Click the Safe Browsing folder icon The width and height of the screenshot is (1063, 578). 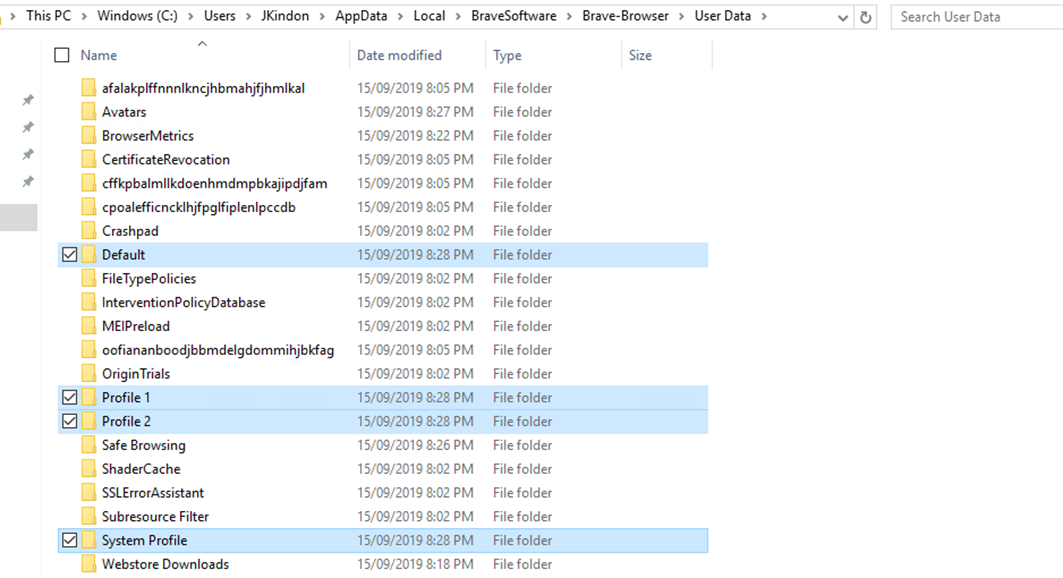coord(89,445)
